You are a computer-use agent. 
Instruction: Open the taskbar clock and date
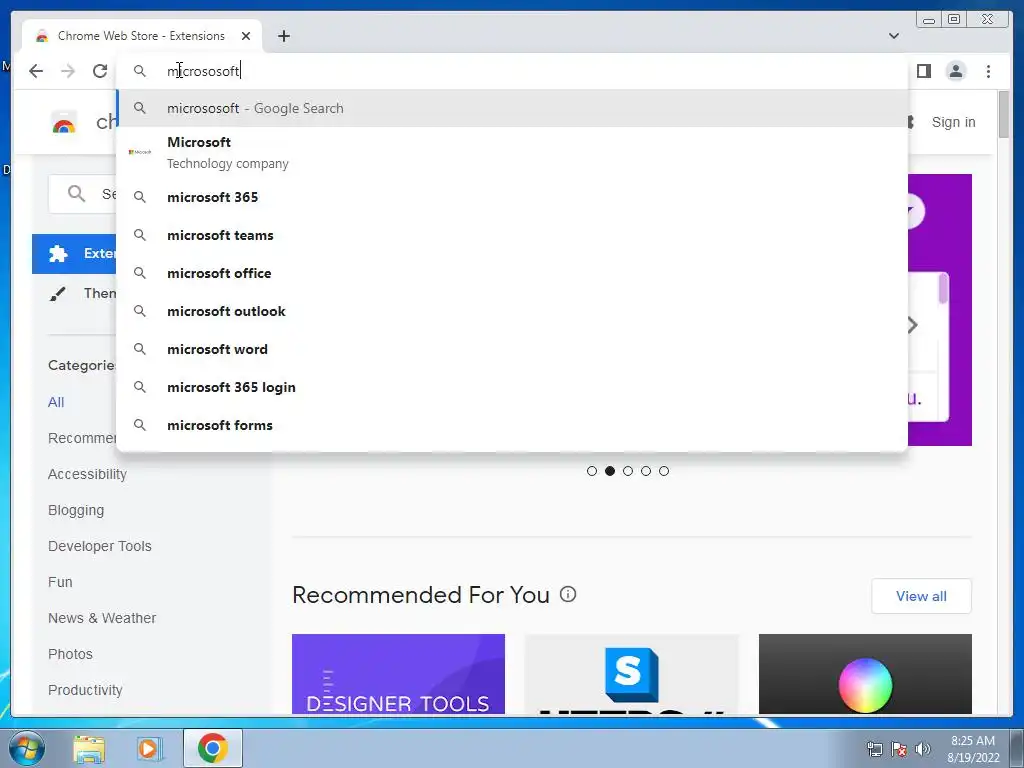tap(973, 749)
